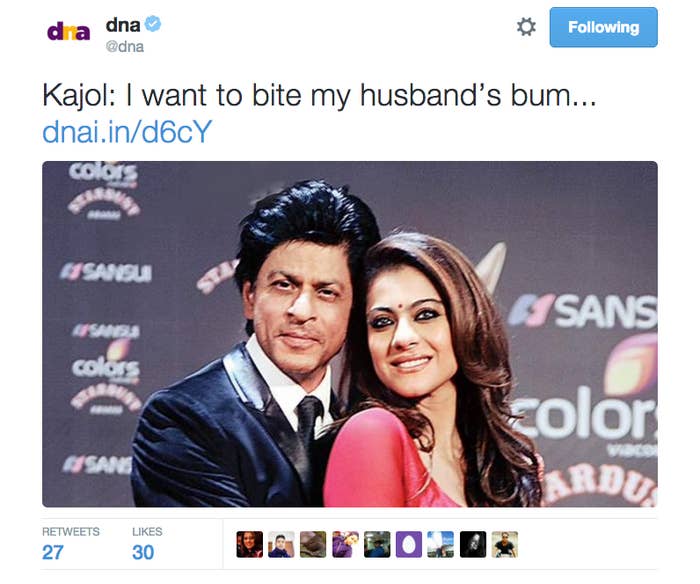Click the dna account display name
700x584 pixels.
coord(123,25)
